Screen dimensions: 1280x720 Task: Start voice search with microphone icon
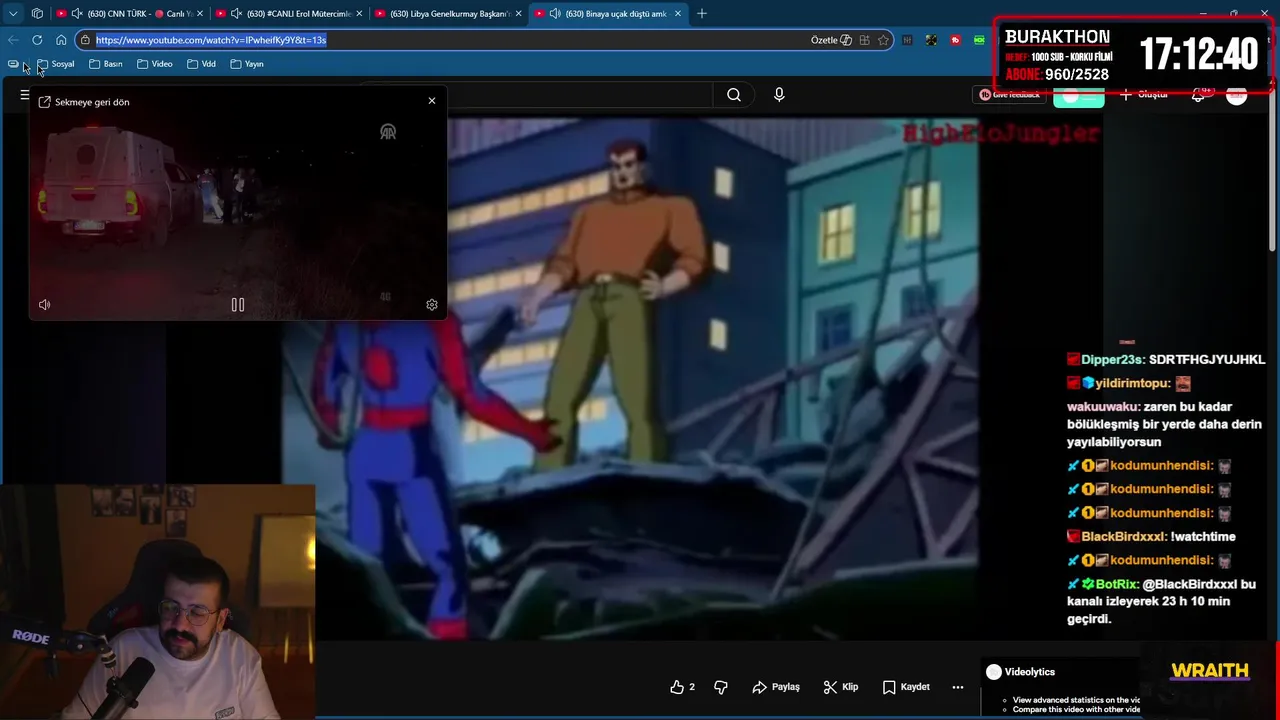click(x=779, y=95)
